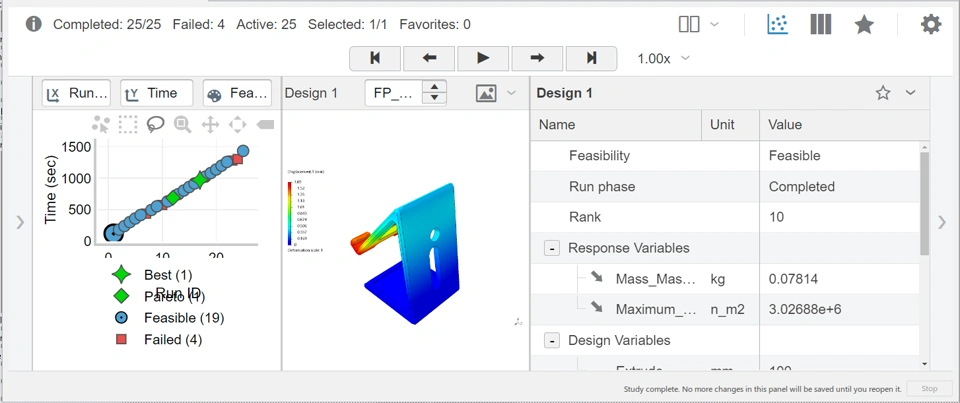The image size is (960, 403).
Task: Open the color-by Feasibility palette button
Action: [237, 93]
